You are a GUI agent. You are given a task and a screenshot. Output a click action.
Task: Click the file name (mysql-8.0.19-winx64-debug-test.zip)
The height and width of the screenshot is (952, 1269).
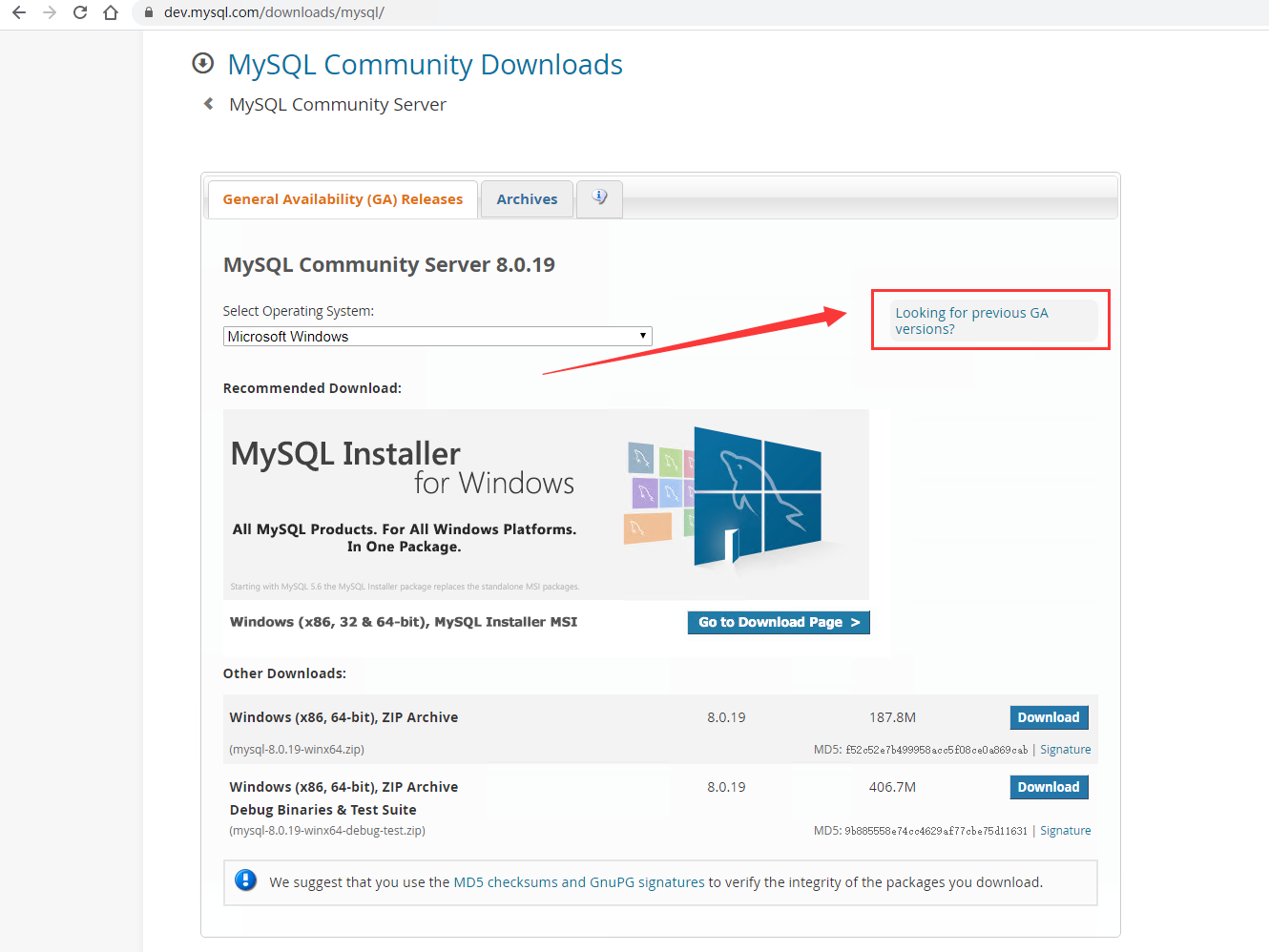[x=327, y=831]
